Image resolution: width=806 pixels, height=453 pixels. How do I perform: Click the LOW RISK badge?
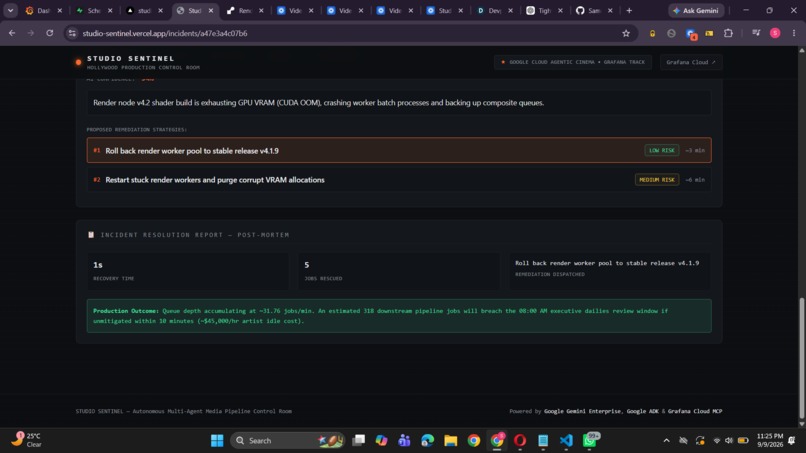pos(661,150)
